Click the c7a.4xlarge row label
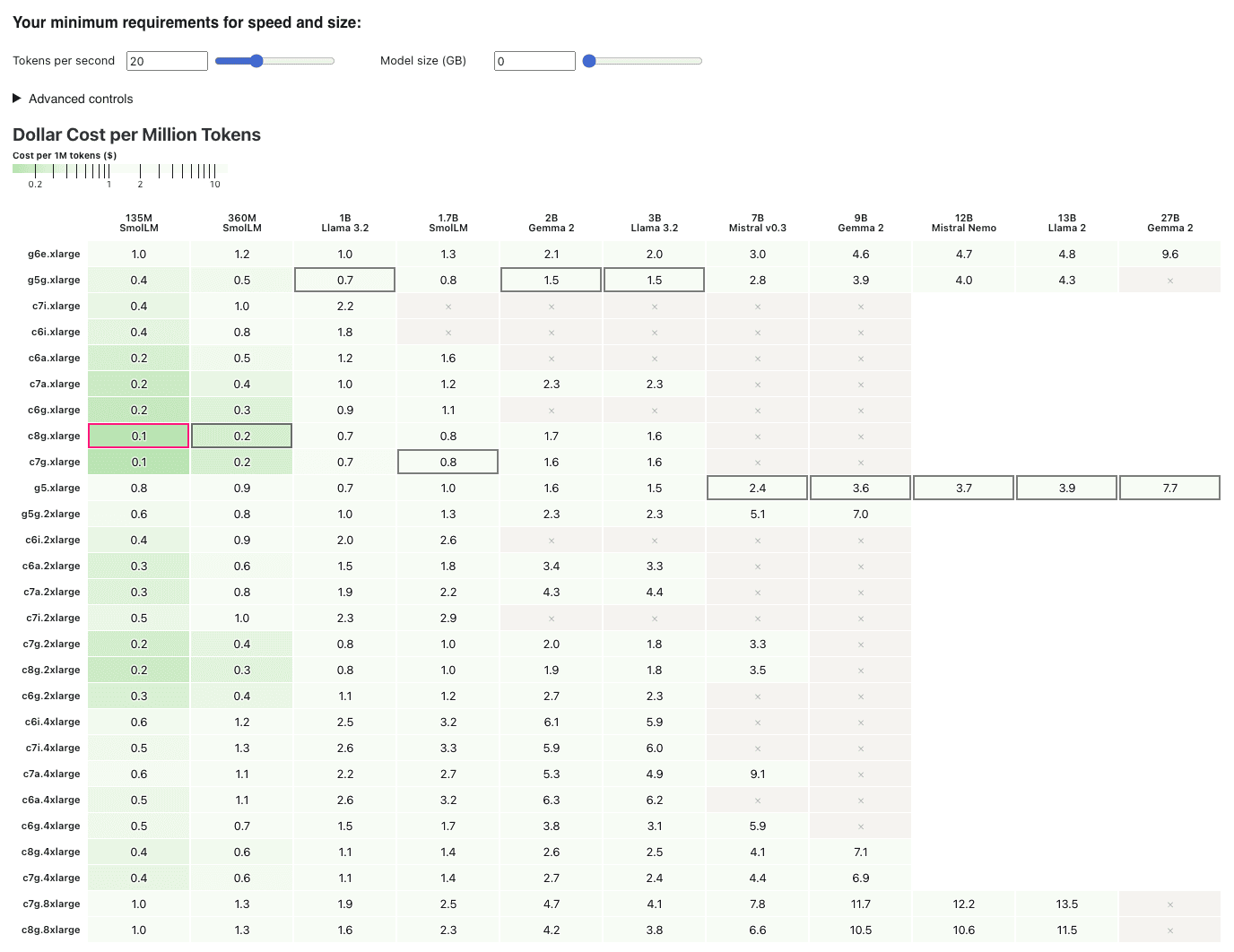This screenshot has height=952, width=1234. (x=51, y=774)
